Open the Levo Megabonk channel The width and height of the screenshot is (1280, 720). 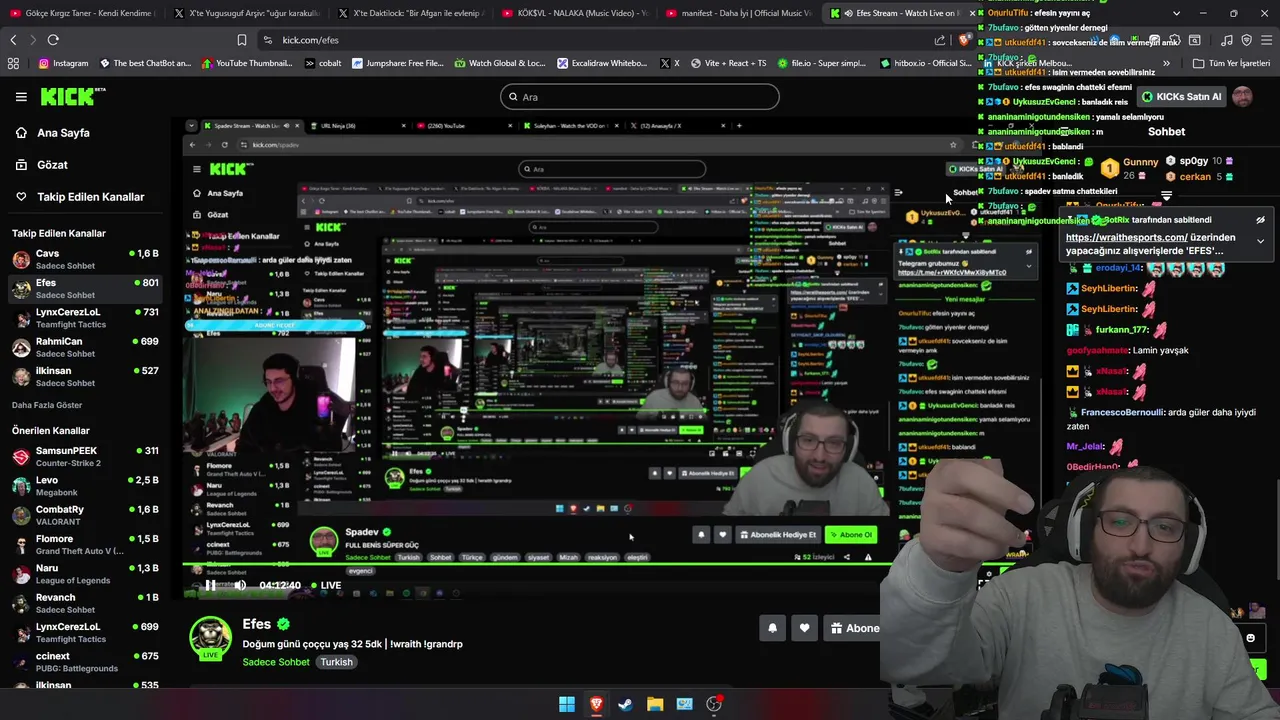[x=85, y=486]
